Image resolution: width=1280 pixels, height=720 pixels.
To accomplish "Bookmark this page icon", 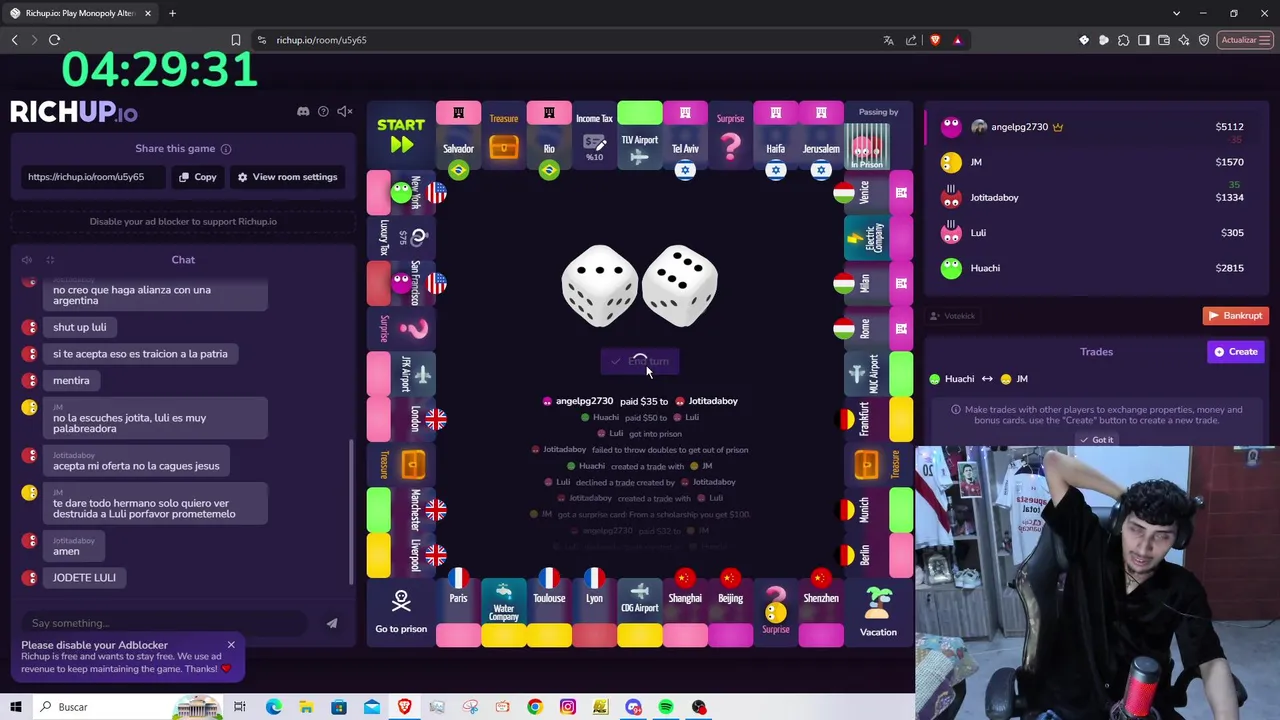I will tap(236, 40).
